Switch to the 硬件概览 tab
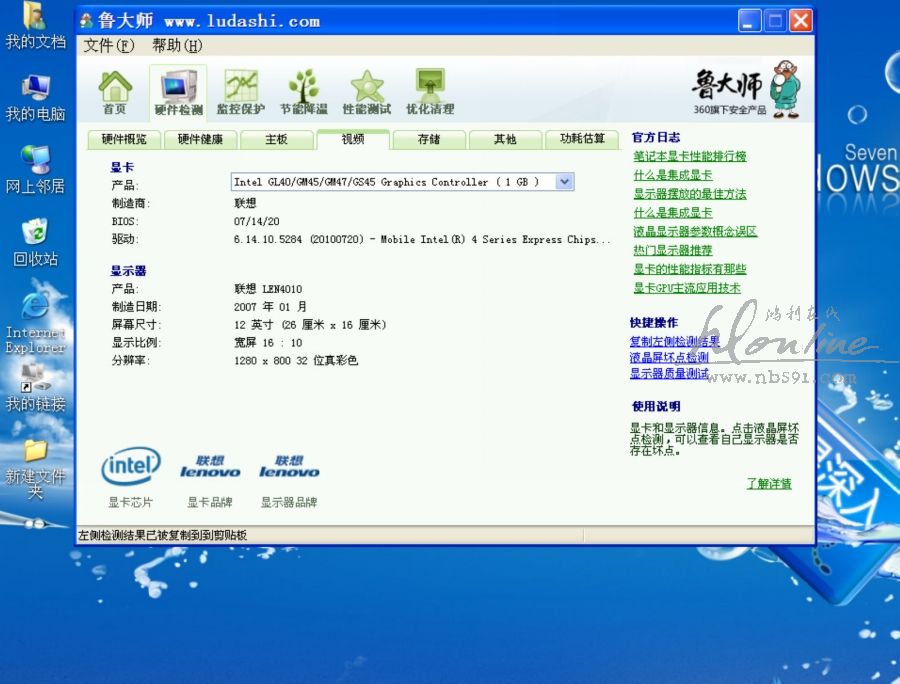Viewport: 900px width, 684px height. (x=124, y=139)
